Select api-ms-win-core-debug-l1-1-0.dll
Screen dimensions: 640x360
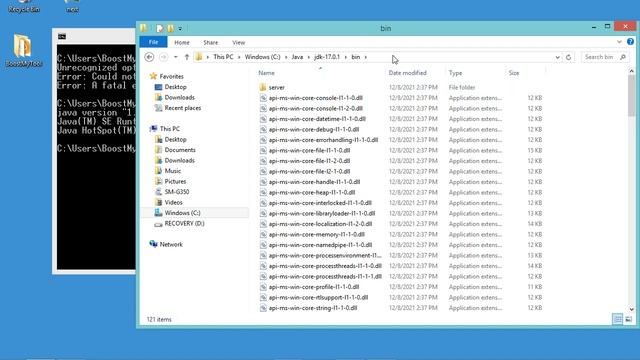[314, 129]
